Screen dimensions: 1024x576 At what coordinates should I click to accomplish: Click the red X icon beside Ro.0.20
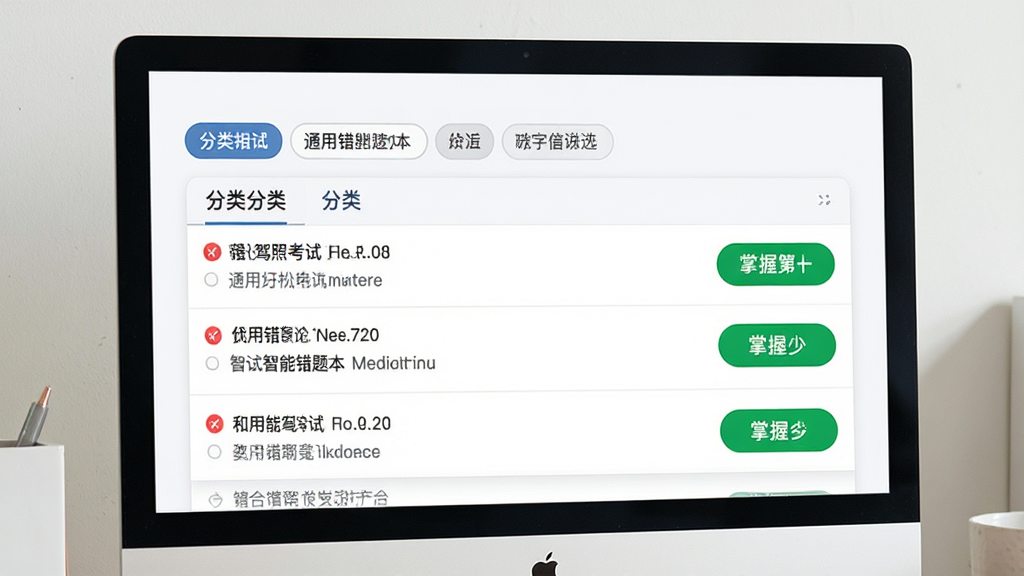[x=214, y=424]
